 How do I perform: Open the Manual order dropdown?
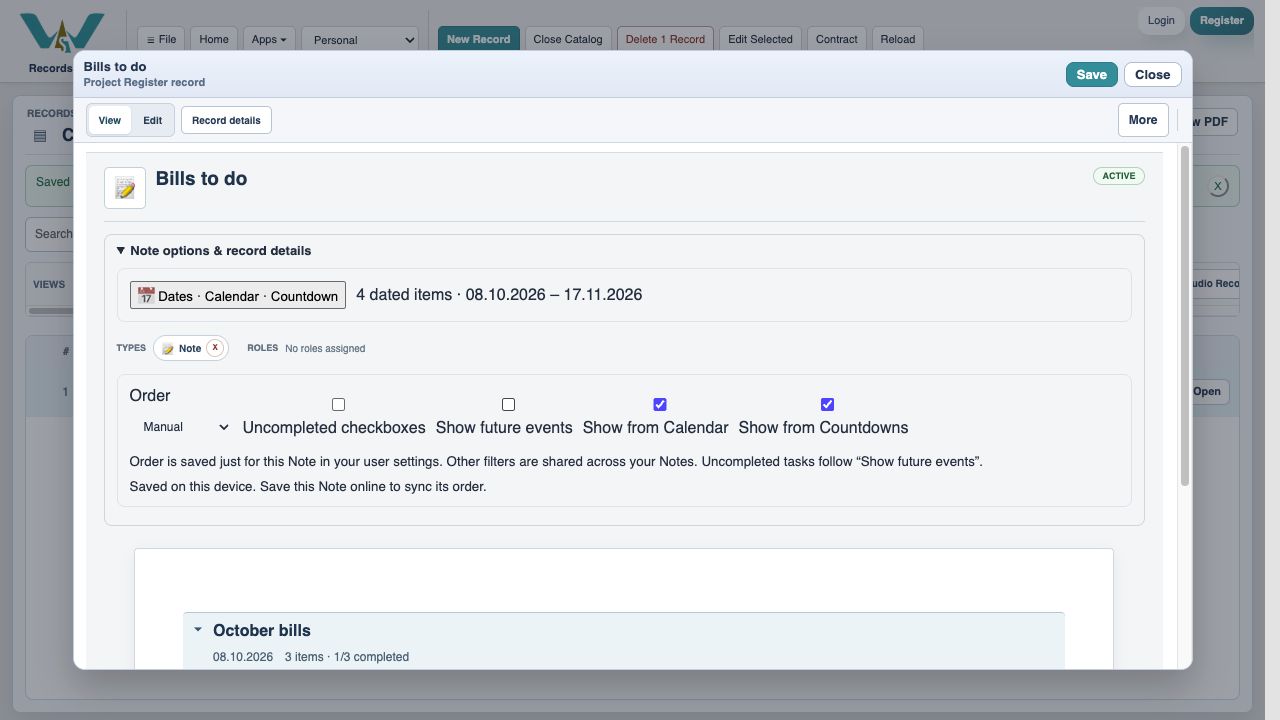(x=184, y=427)
